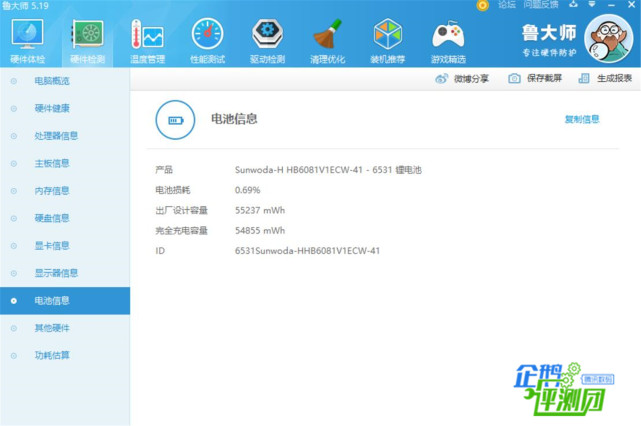This screenshot has width=641, height=426.
Task: Open the title bar main menu dropdown
Action: (592, 4)
